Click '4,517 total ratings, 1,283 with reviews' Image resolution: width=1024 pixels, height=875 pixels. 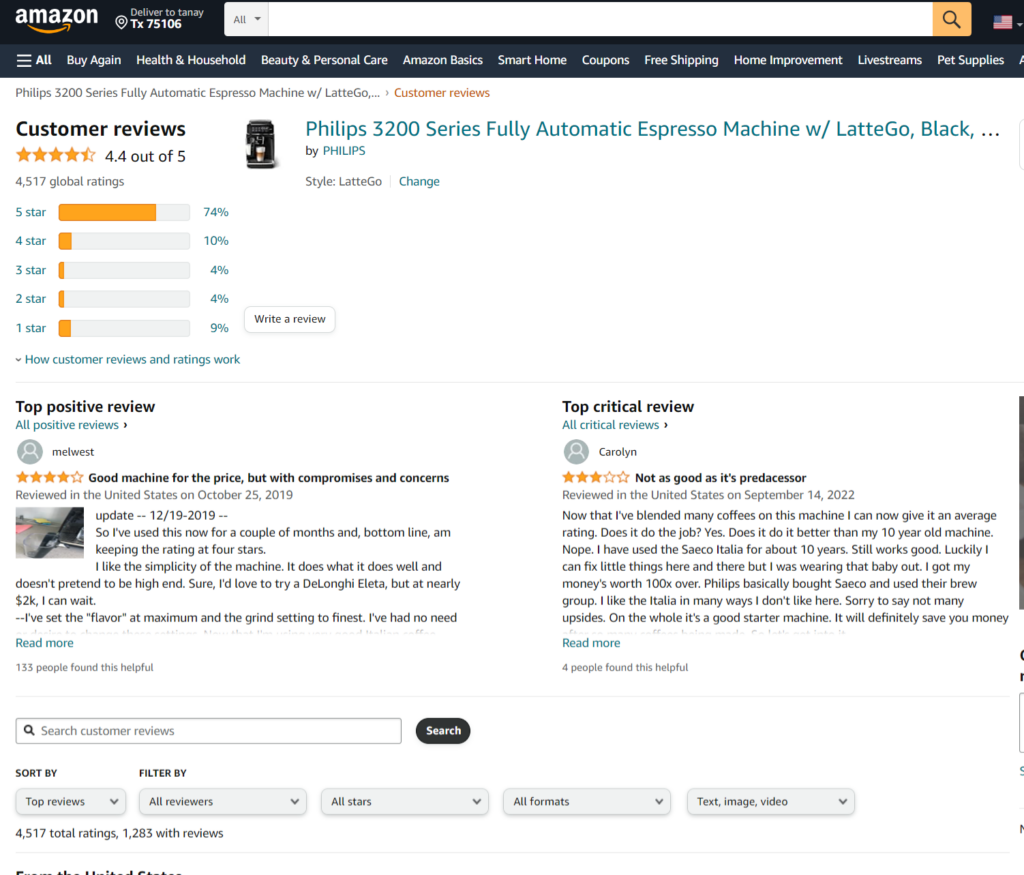click(x=120, y=833)
